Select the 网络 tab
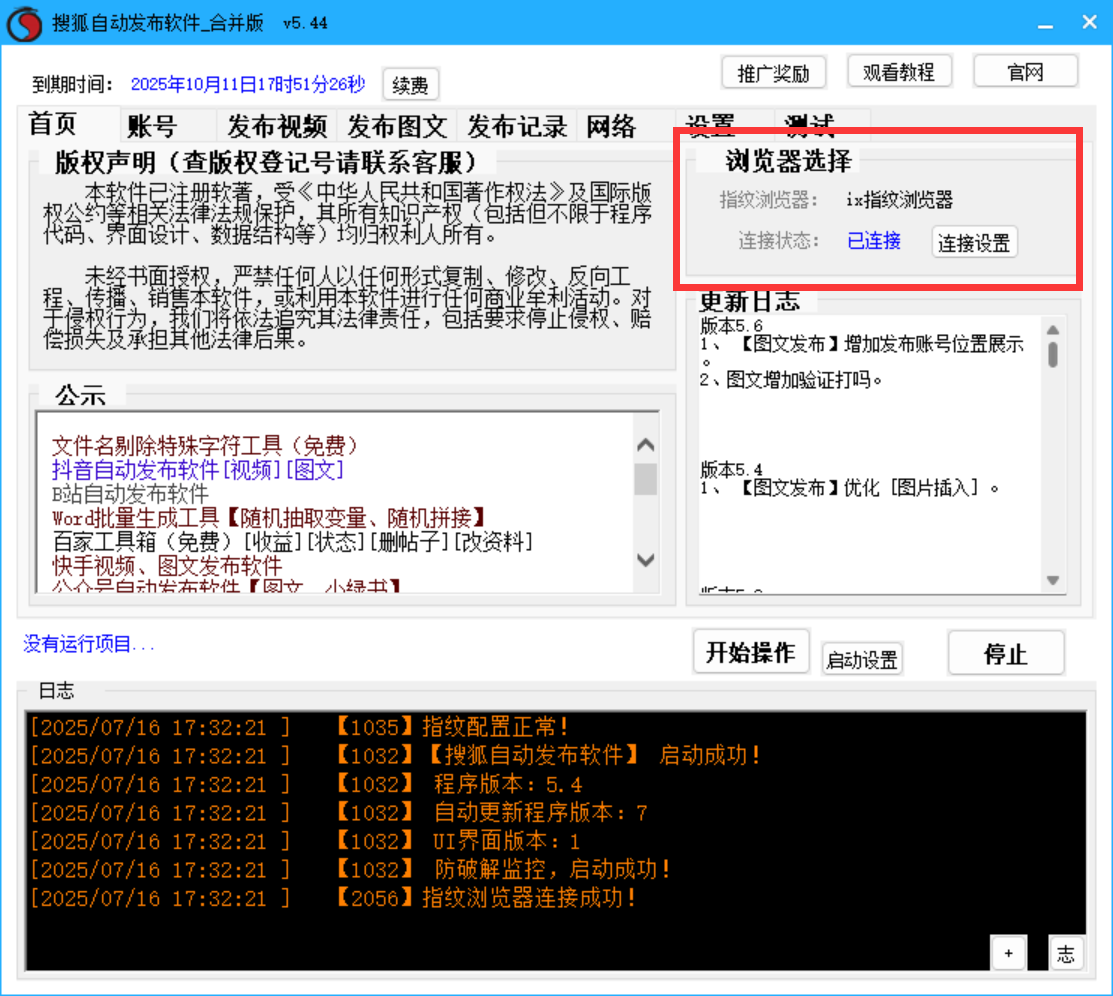The width and height of the screenshot is (1113, 996). [626, 126]
